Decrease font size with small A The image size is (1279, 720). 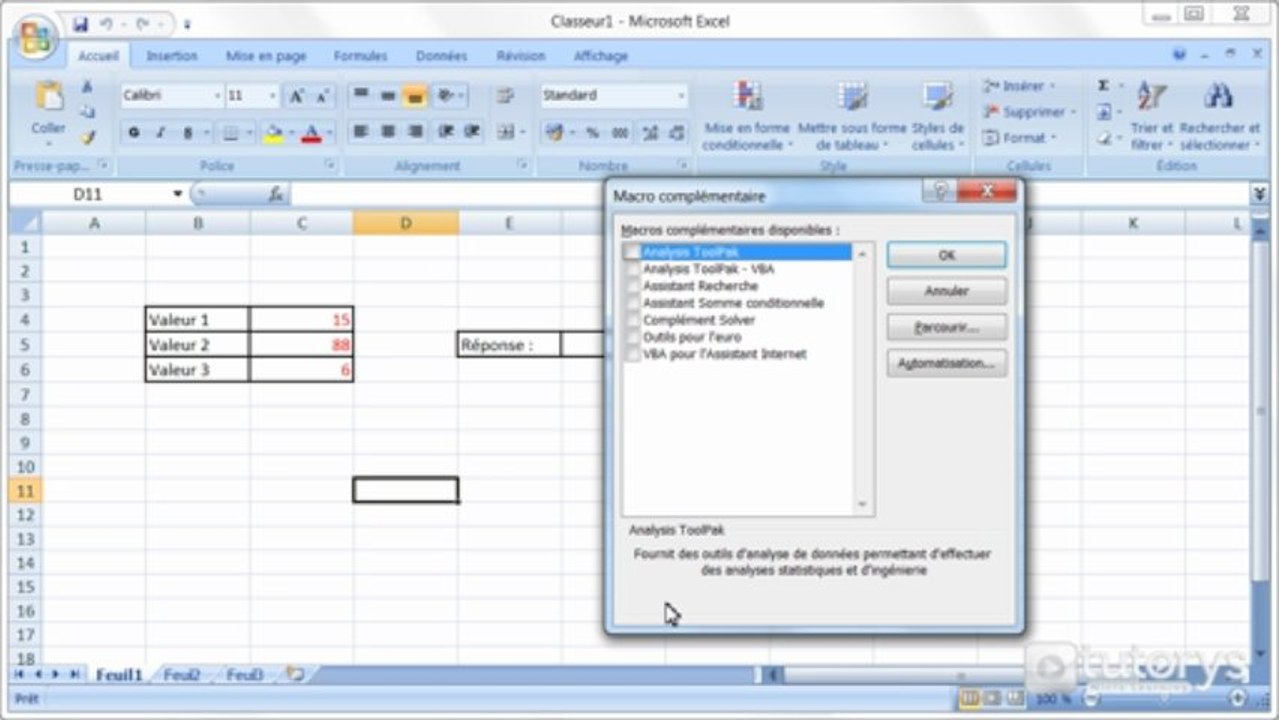(321, 96)
